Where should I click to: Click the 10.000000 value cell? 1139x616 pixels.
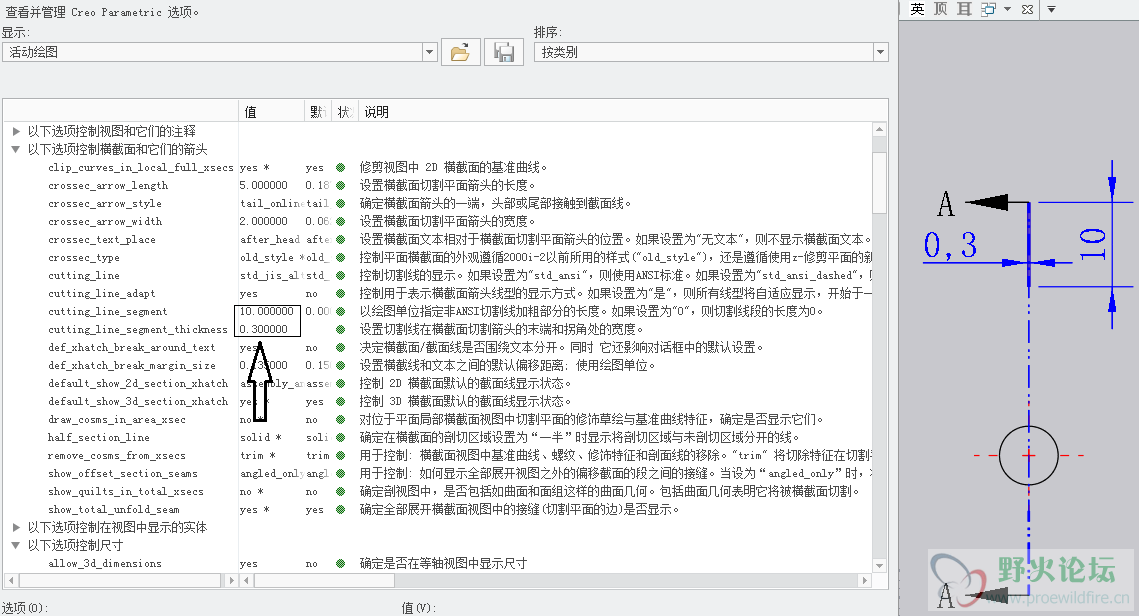pos(267,311)
